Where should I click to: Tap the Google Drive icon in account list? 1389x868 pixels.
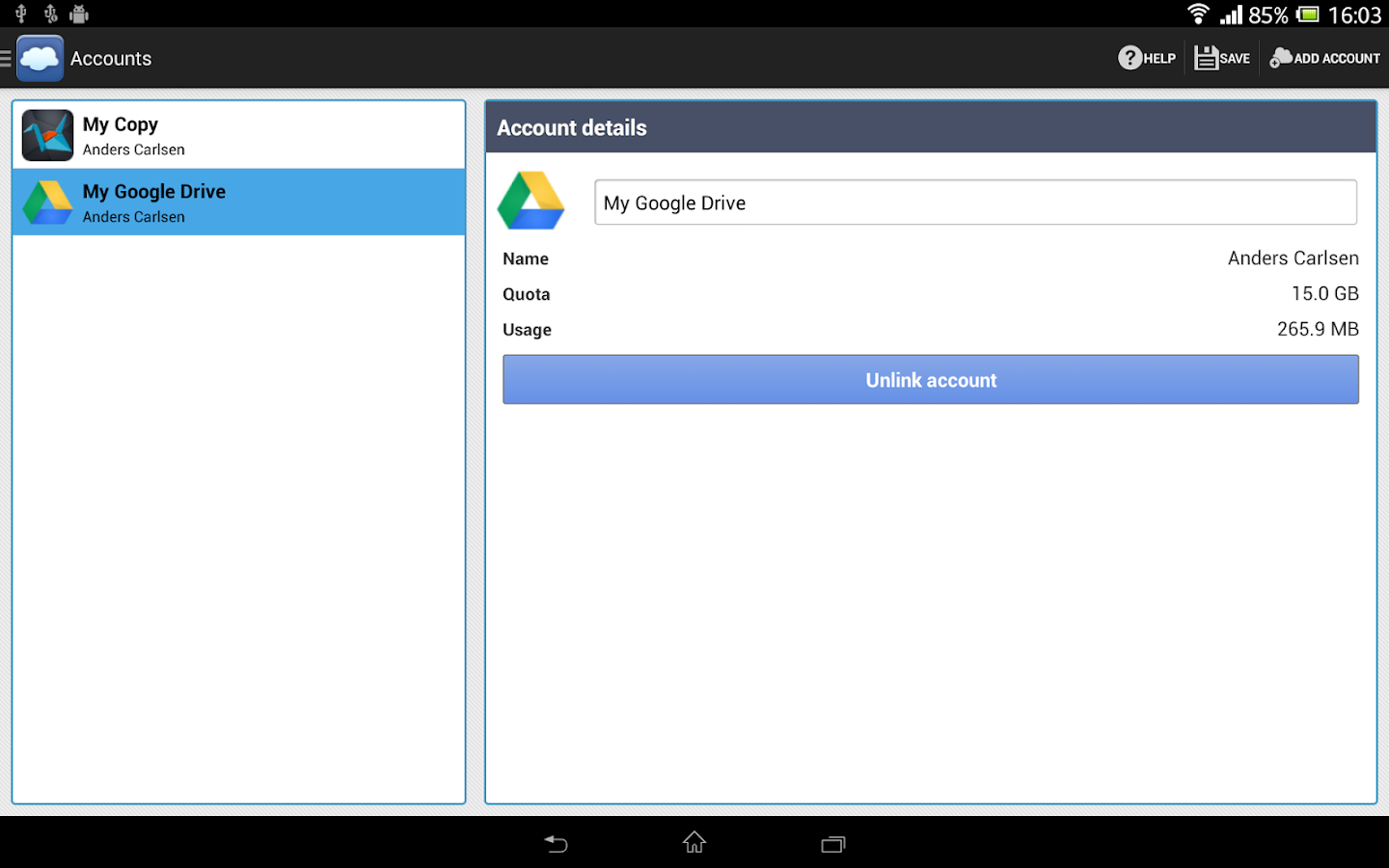(x=48, y=203)
